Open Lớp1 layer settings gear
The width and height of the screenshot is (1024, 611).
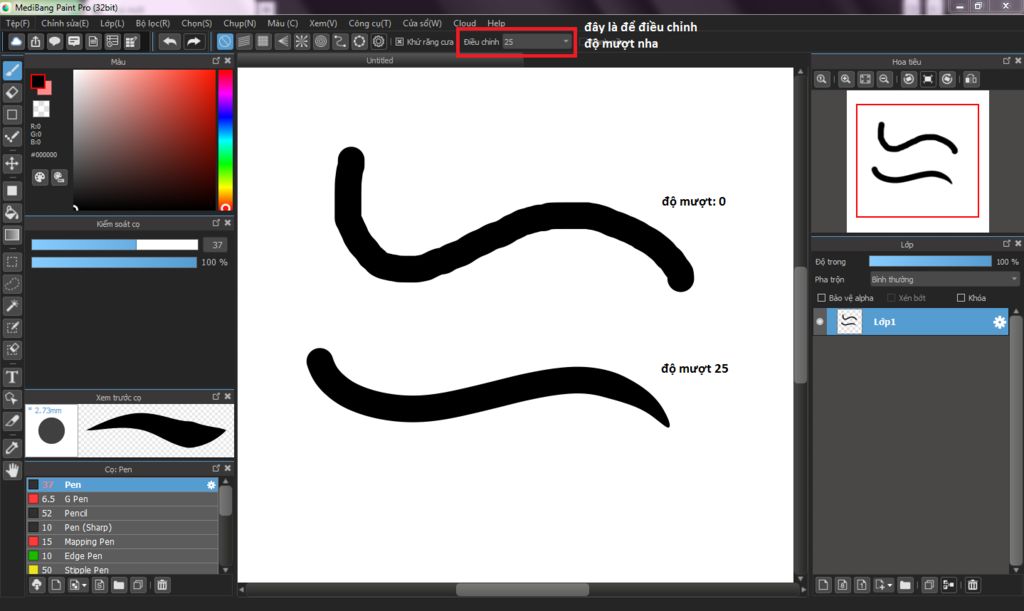click(x=999, y=322)
